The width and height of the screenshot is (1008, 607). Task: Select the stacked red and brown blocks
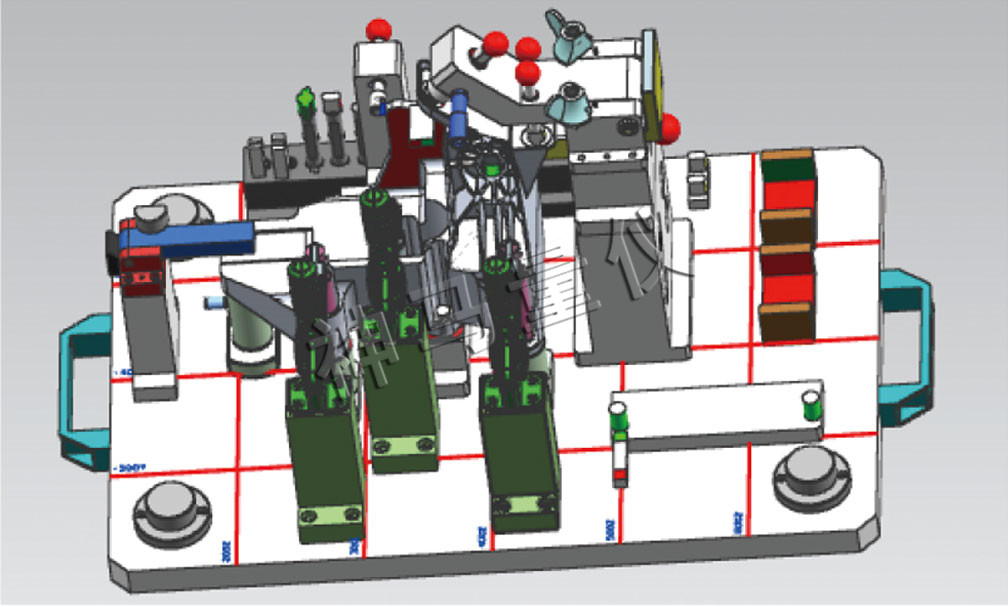787,243
